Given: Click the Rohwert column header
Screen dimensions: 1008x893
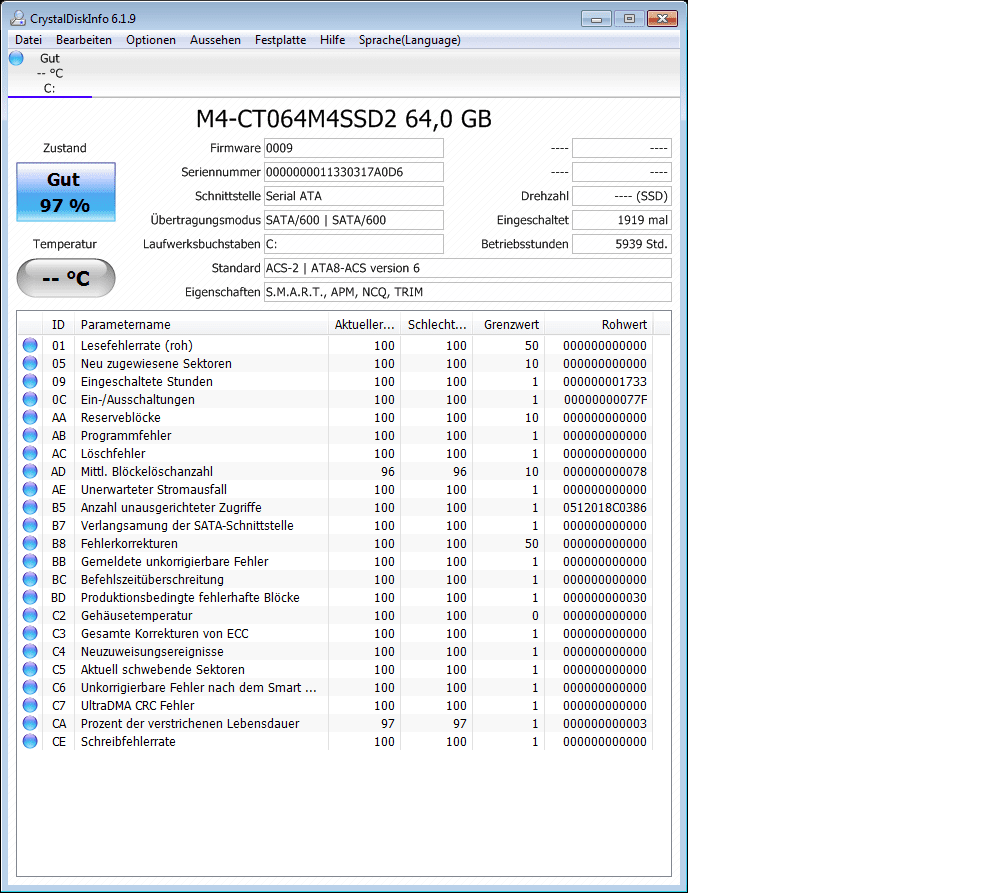Looking at the screenshot, I should pos(598,325).
